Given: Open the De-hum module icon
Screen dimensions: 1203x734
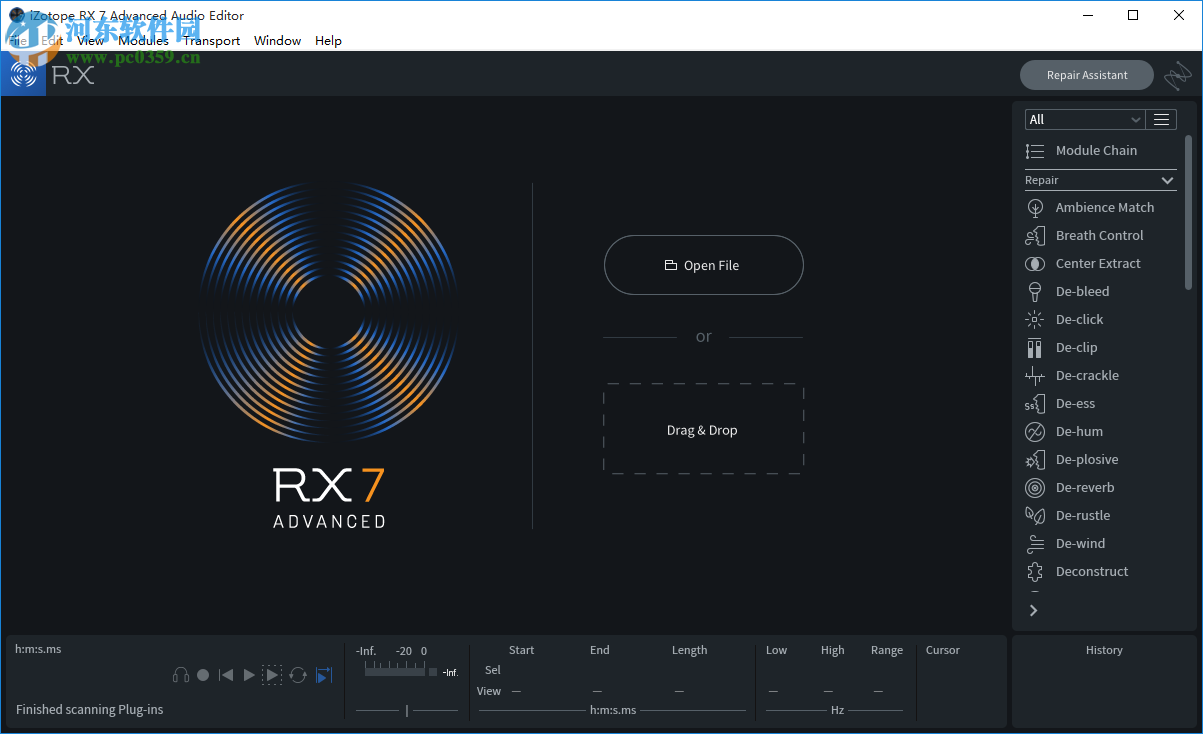Looking at the screenshot, I should [1035, 432].
